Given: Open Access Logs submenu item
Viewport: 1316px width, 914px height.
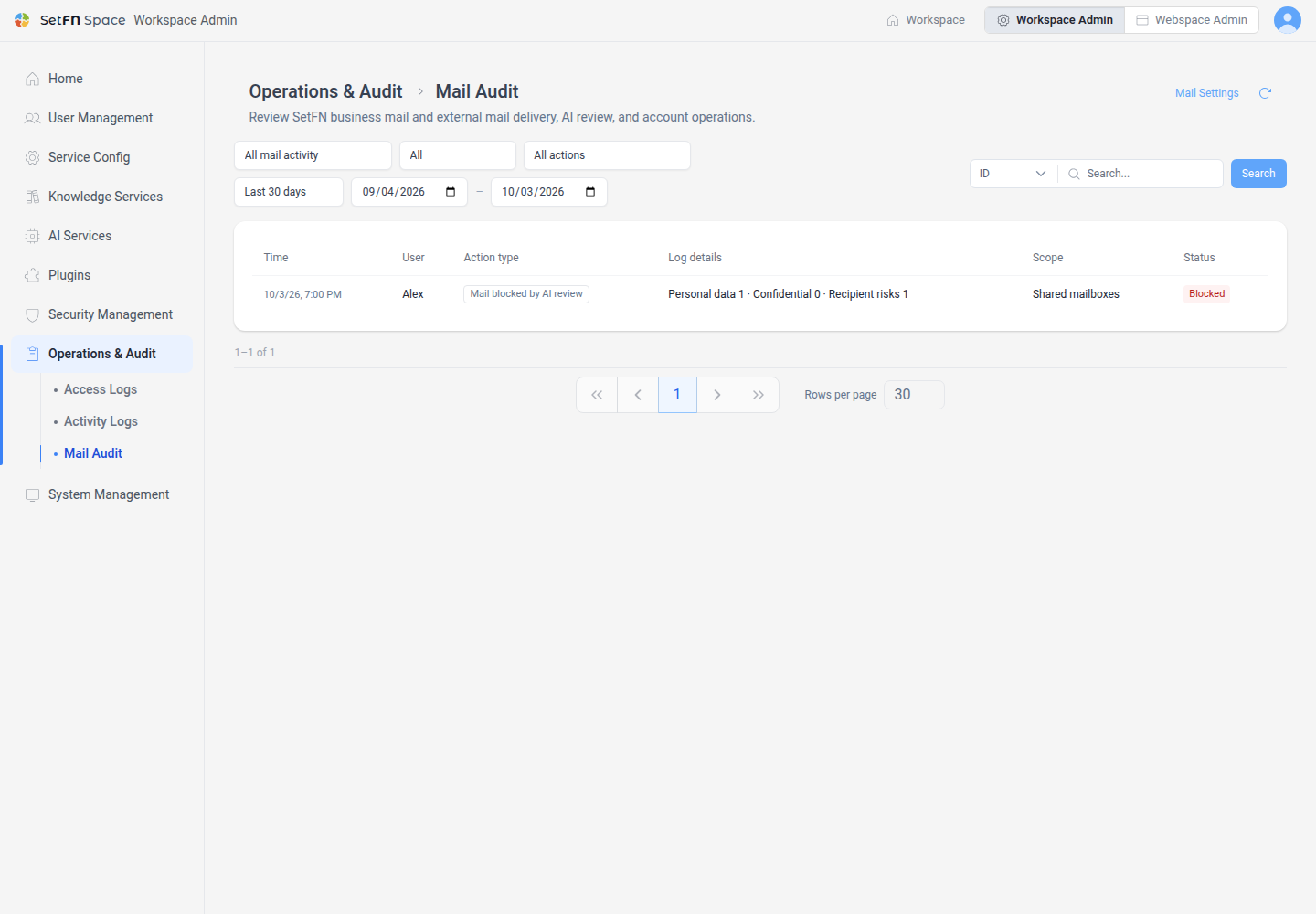Looking at the screenshot, I should 101,389.
